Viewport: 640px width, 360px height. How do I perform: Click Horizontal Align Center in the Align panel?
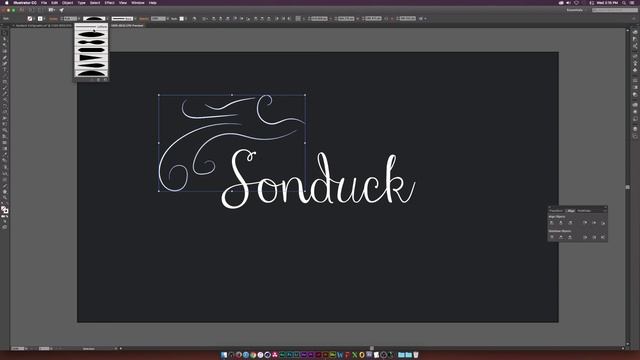[x=561, y=223]
